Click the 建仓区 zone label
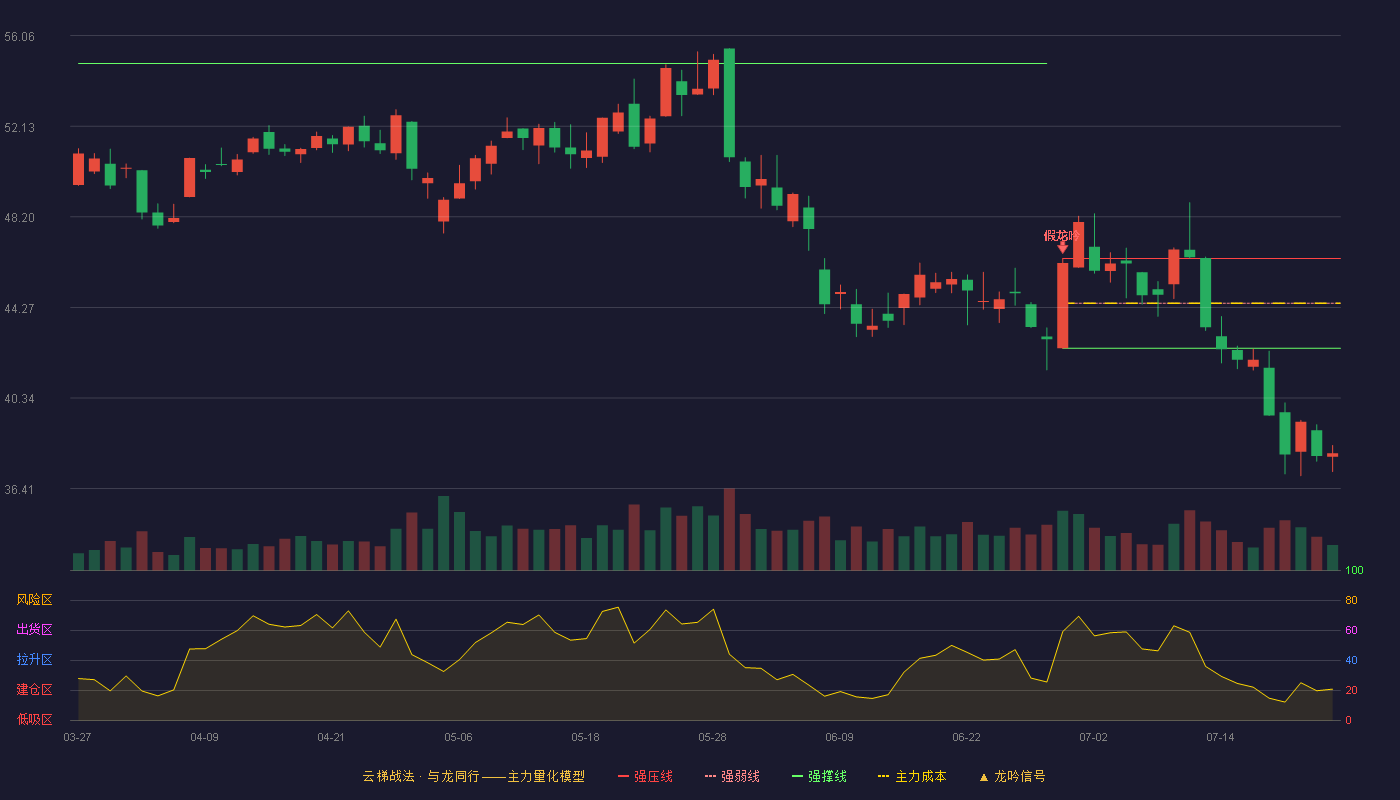Image resolution: width=1400 pixels, height=800 pixels. [35, 690]
